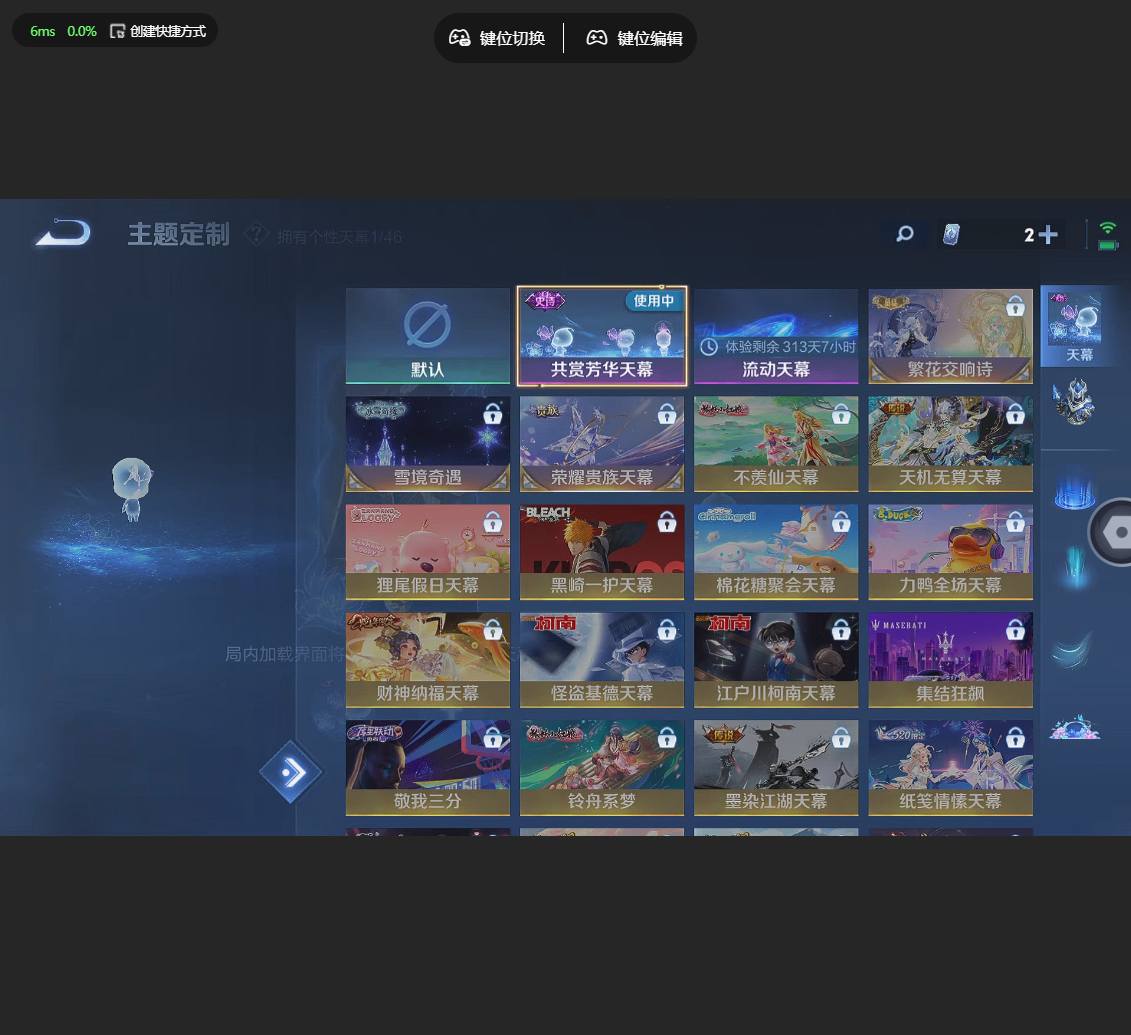Select the 墨染江湖天幕 card

point(776,767)
